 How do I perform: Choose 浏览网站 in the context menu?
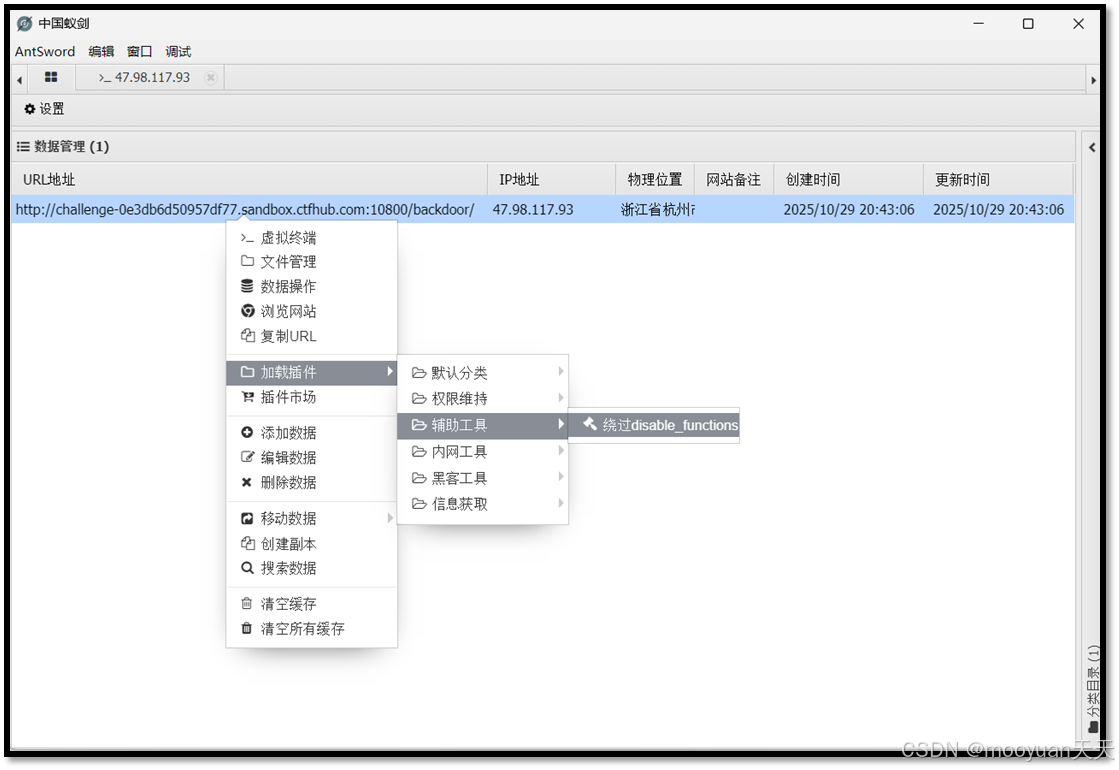[311, 311]
